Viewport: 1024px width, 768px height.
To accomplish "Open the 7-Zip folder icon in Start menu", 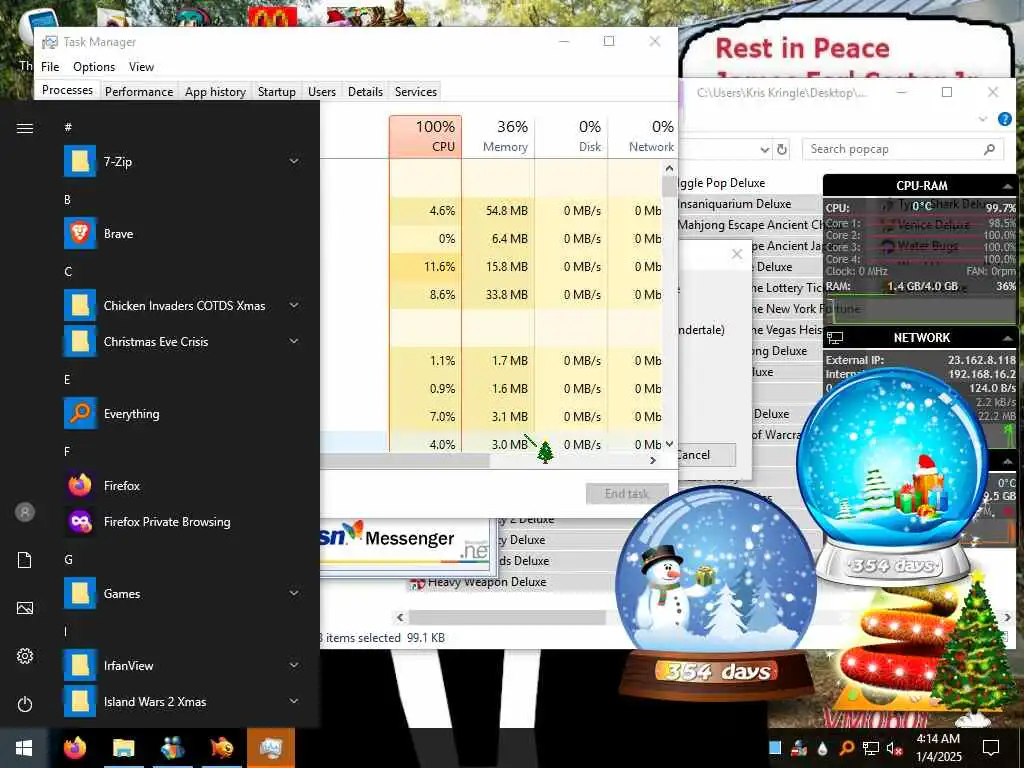I will [x=80, y=161].
